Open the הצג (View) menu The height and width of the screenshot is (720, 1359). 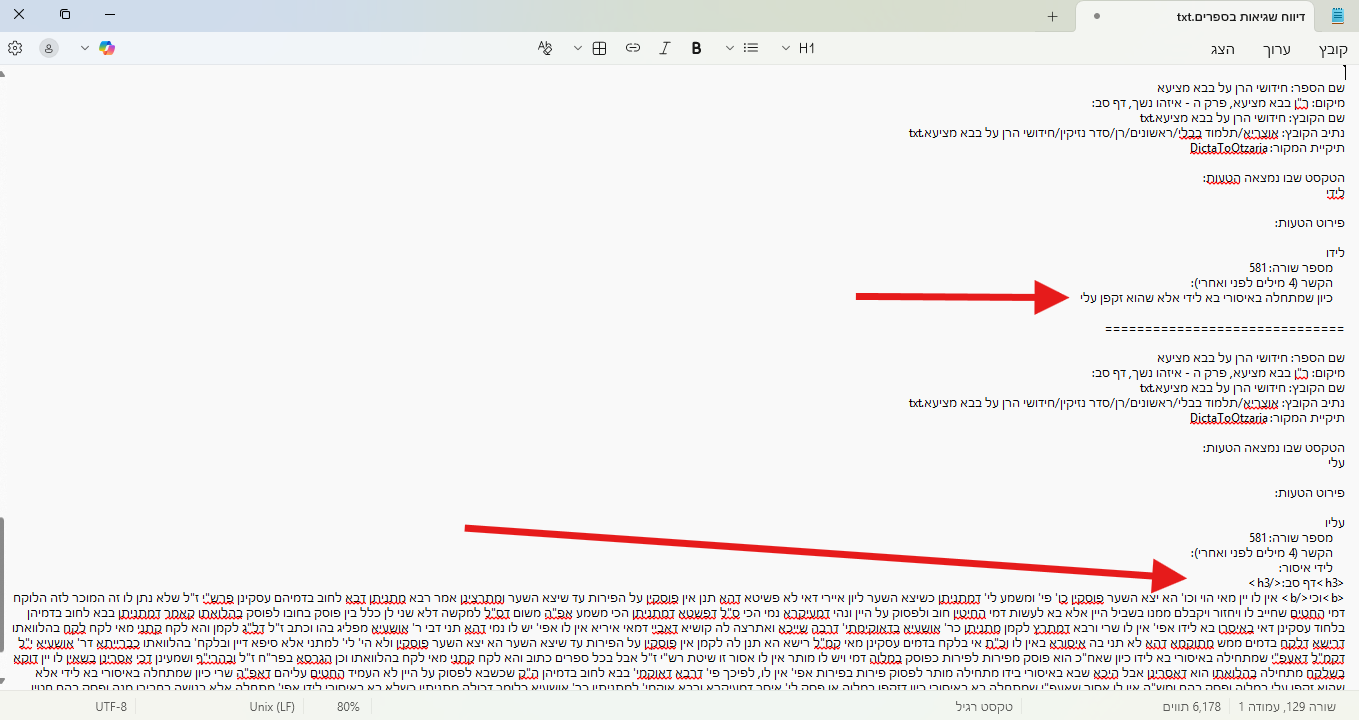[x=1223, y=49]
